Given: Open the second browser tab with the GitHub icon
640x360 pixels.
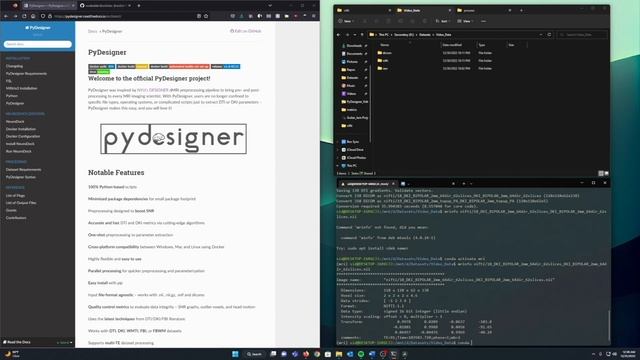Looking at the screenshot, I should tap(105, 6).
